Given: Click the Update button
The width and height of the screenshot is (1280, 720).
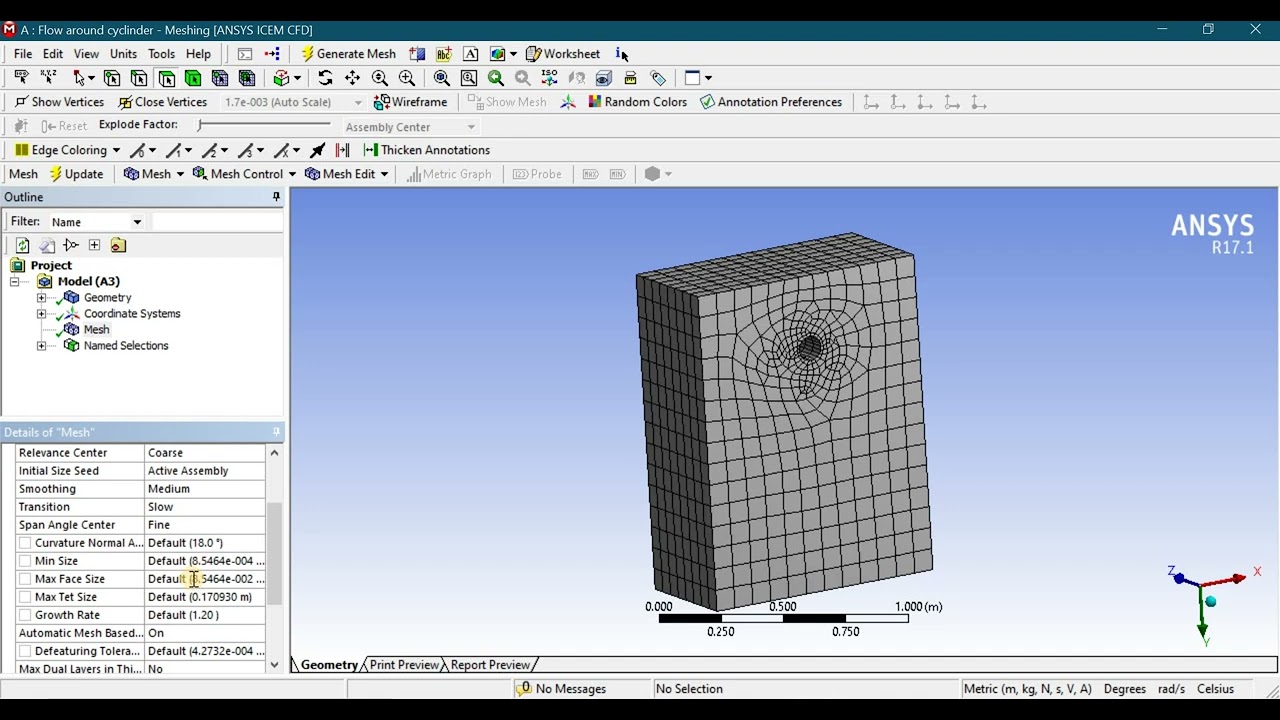Looking at the screenshot, I should 76,174.
